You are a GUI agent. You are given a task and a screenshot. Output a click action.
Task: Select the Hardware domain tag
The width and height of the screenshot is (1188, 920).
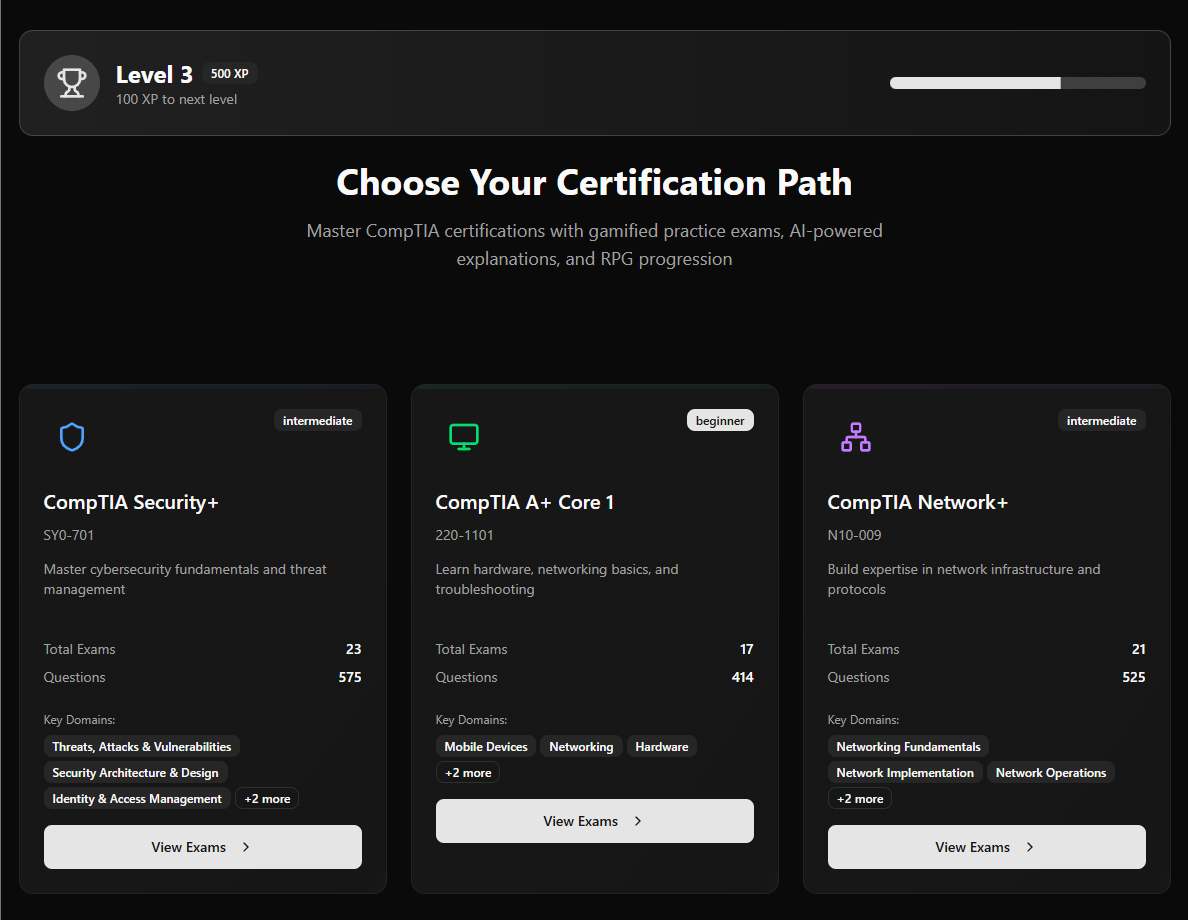[x=662, y=747]
